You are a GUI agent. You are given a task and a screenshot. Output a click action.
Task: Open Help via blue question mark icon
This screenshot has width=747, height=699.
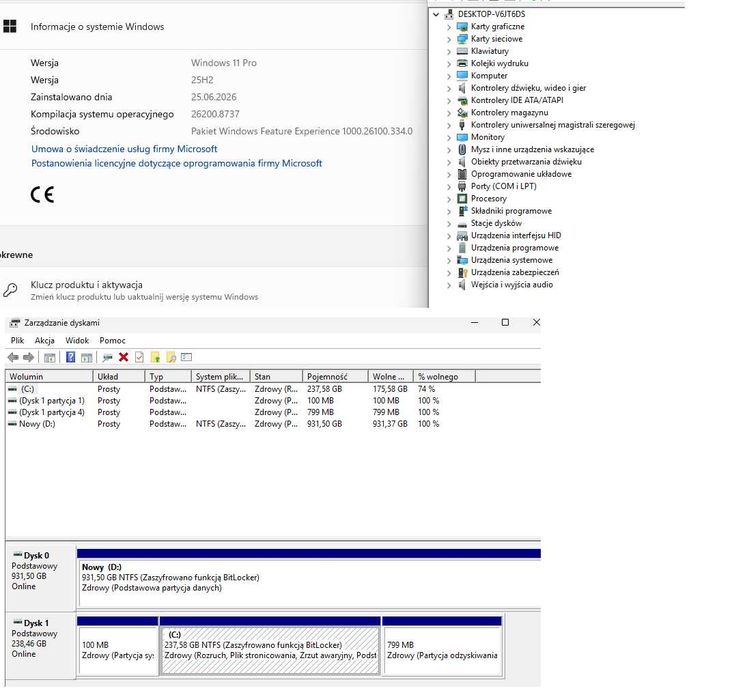pyautogui.click(x=71, y=357)
